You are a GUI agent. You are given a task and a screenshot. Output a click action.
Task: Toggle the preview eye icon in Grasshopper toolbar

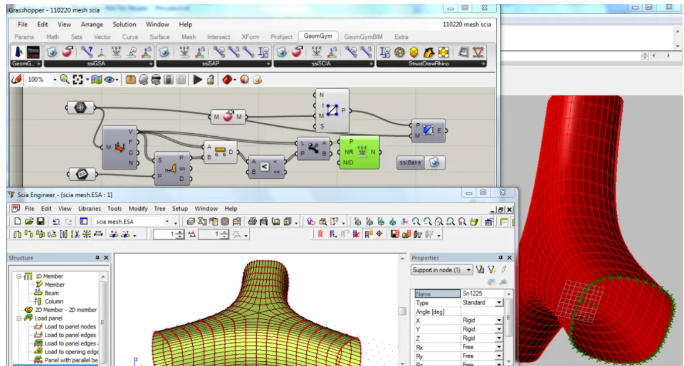(109, 79)
